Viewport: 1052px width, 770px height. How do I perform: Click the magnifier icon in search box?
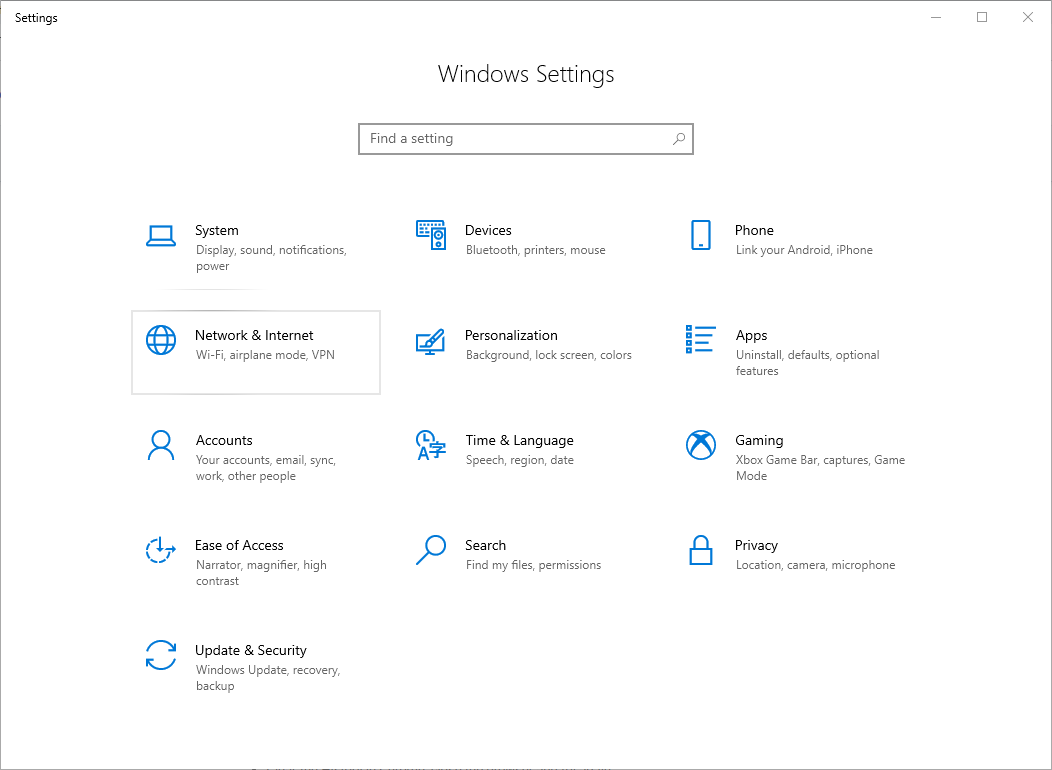coord(679,139)
